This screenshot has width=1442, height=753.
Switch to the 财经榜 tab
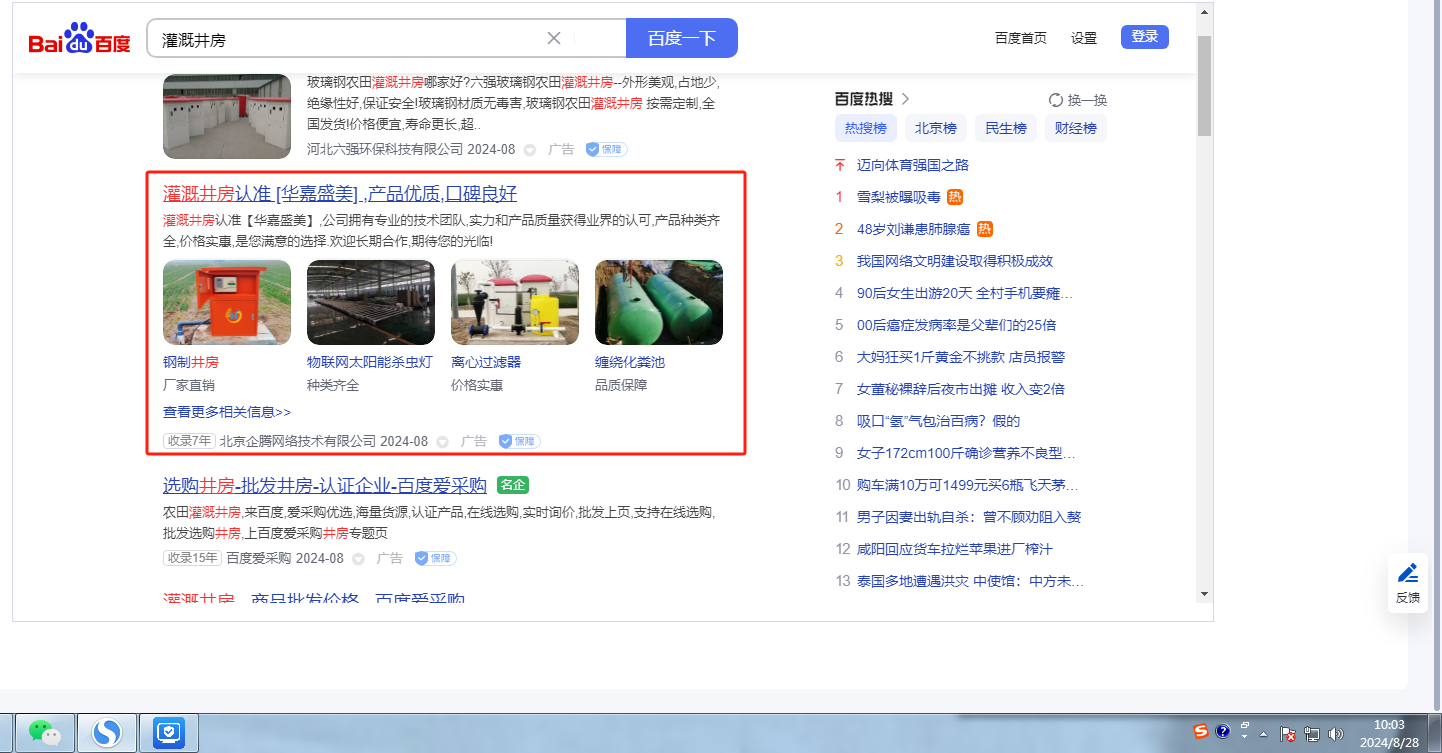click(1076, 128)
